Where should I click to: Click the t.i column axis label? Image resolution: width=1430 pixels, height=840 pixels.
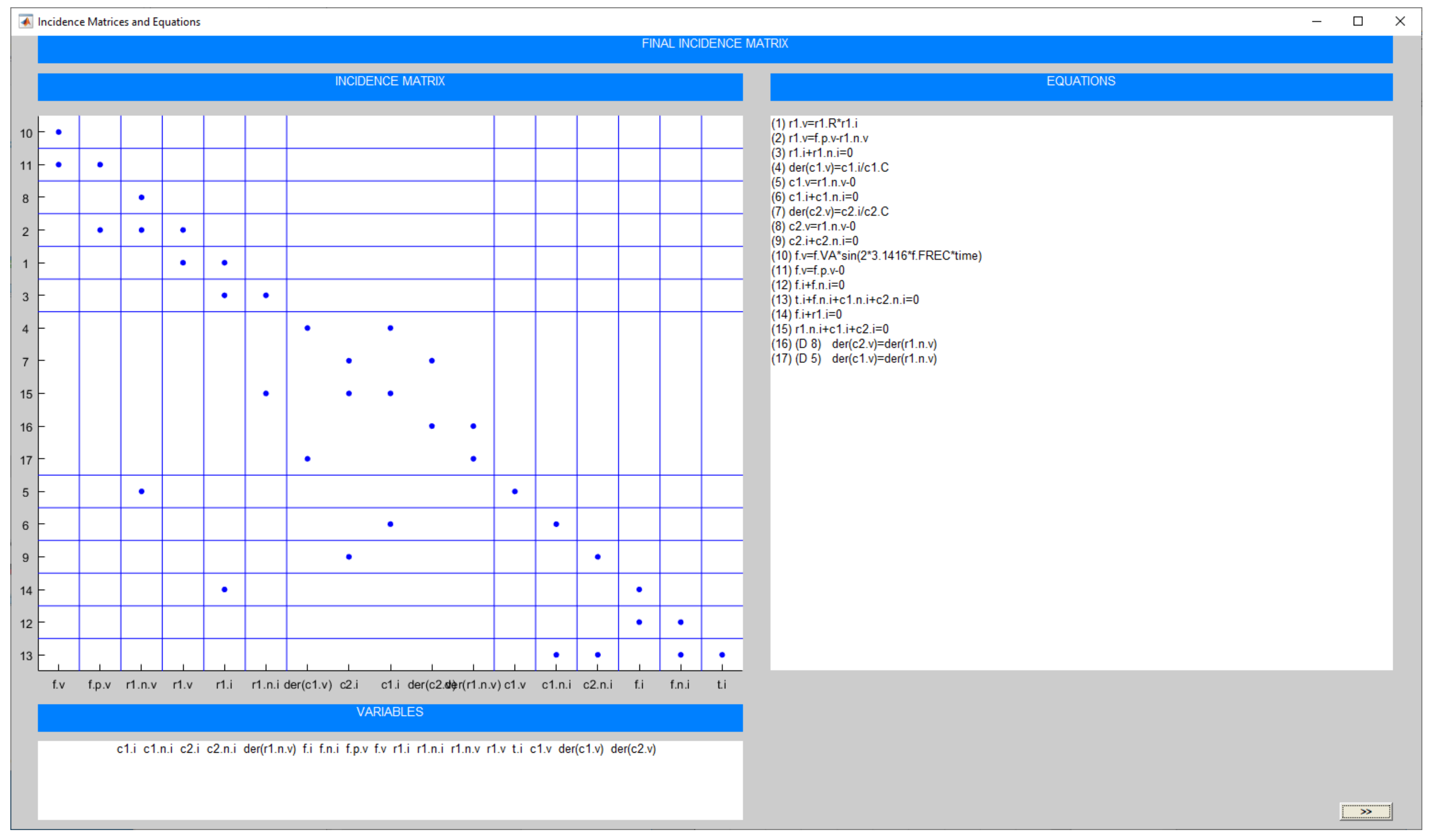pos(721,685)
